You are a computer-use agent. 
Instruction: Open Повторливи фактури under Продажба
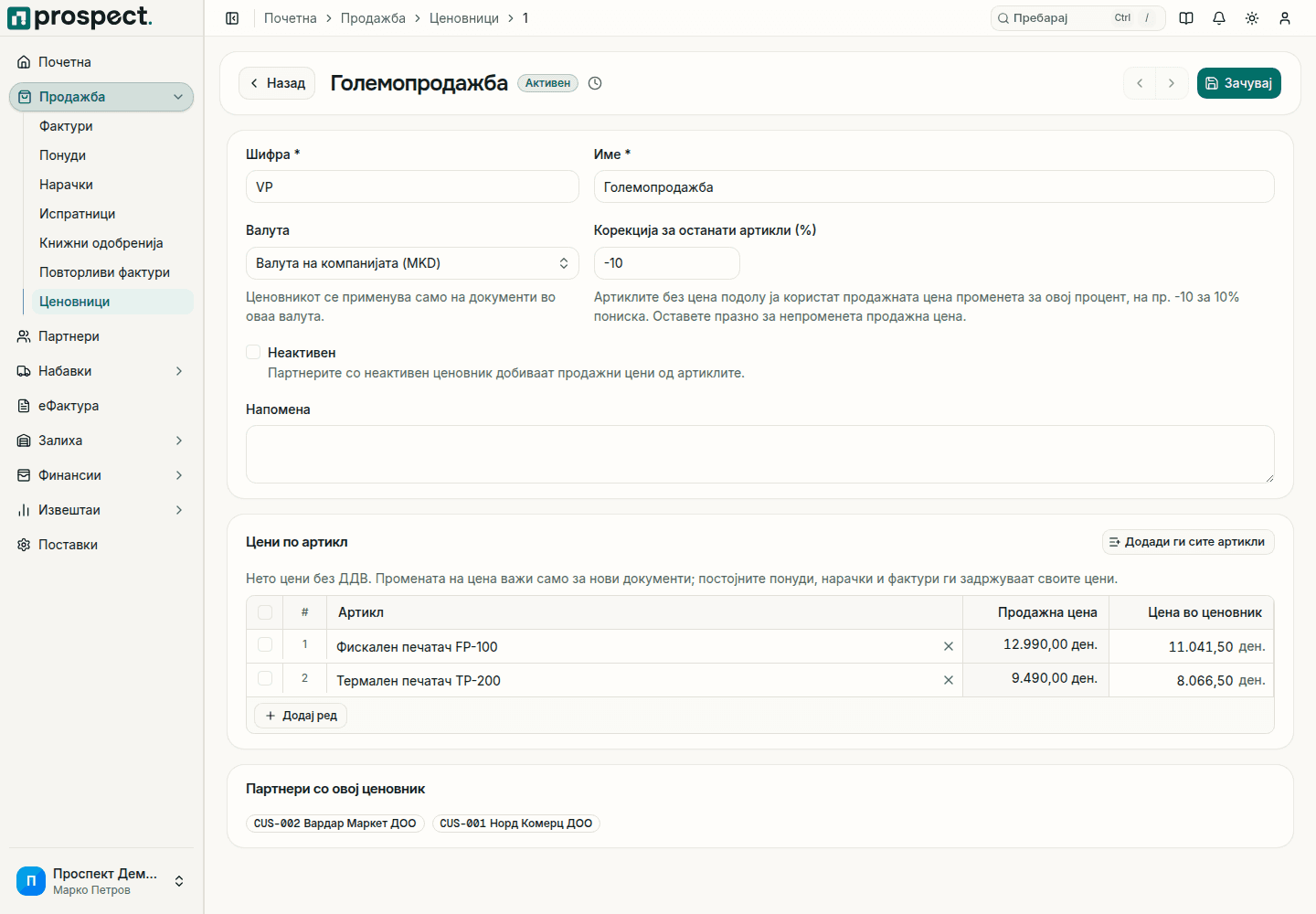(x=112, y=272)
